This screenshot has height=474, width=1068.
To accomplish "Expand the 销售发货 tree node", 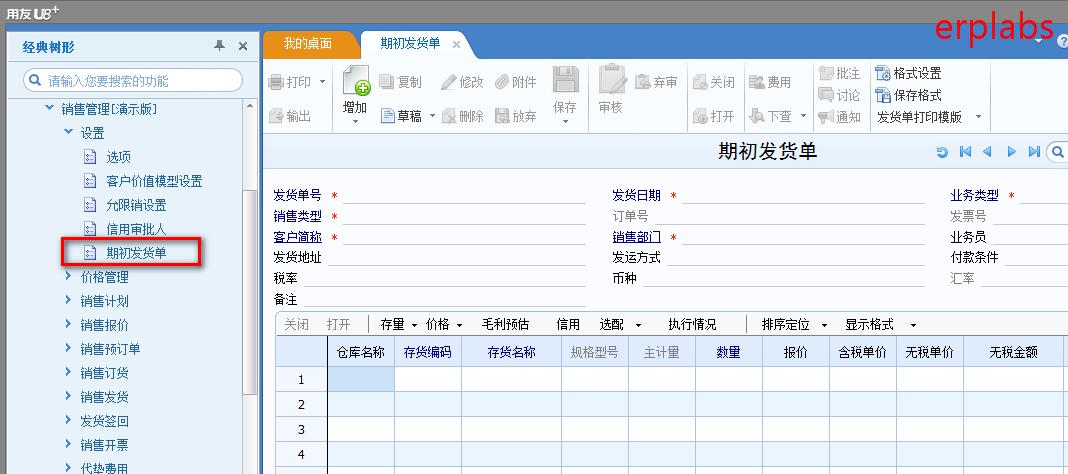I will 68,396.
